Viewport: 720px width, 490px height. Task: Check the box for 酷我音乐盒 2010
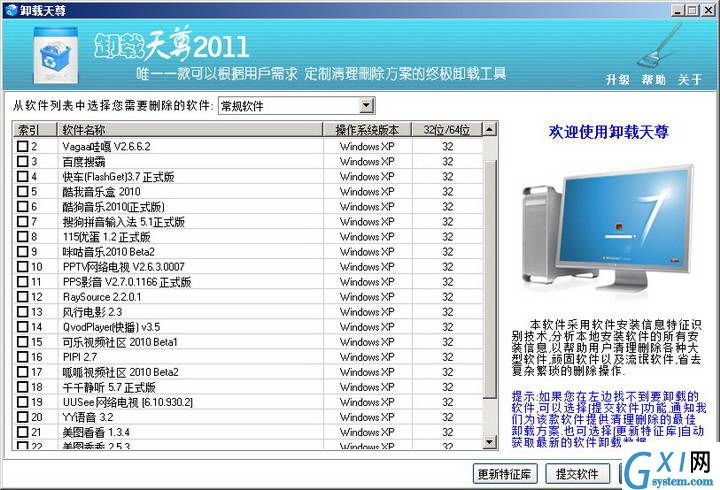point(22,191)
